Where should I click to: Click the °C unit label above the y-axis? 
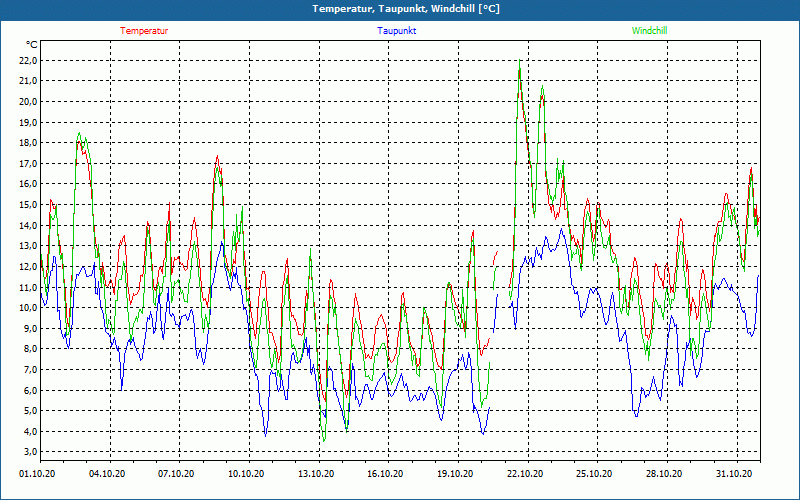(32, 45)
